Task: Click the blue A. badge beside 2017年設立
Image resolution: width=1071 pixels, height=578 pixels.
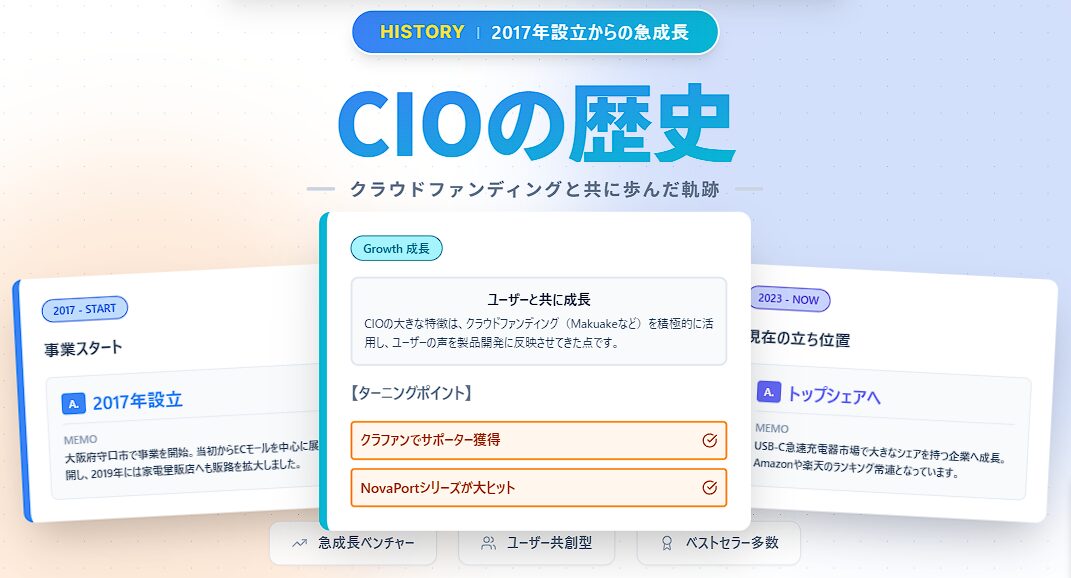Action: tap(73, 403)
